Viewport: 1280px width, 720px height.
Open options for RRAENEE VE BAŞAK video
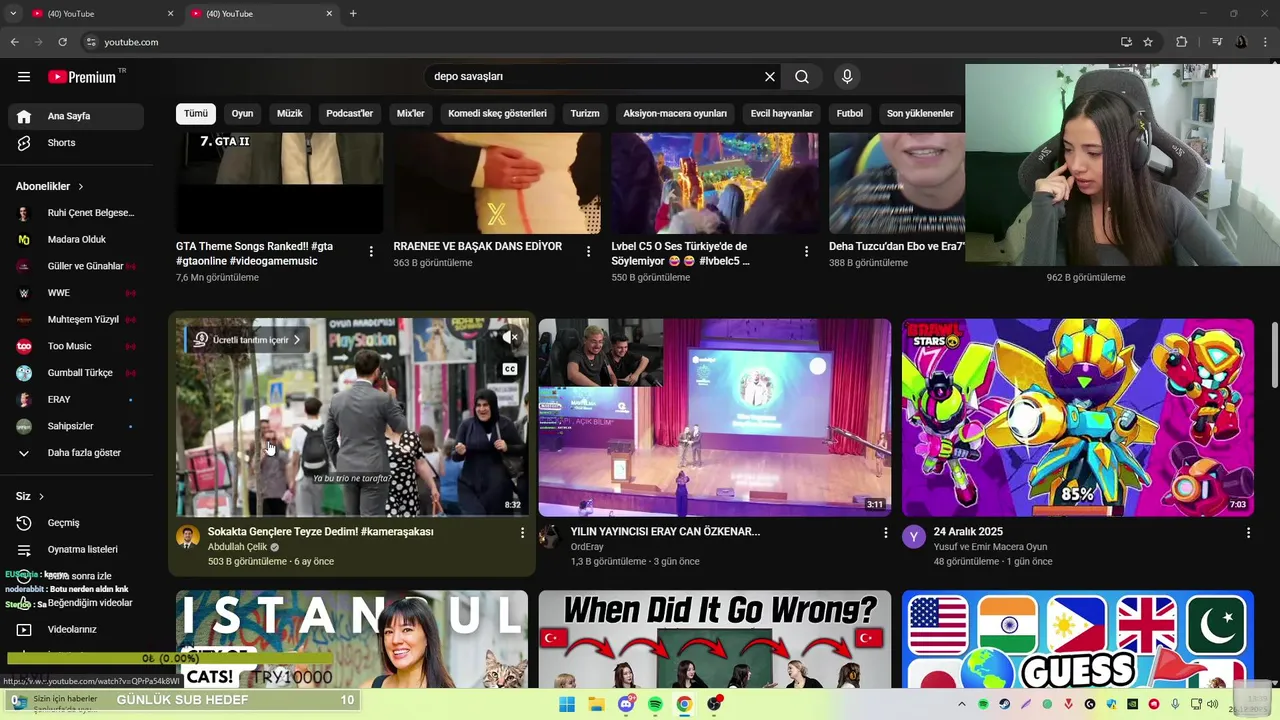(x=588, y=252)
